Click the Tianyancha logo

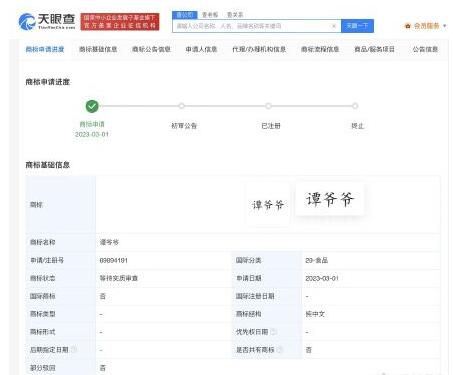point(47,22)
